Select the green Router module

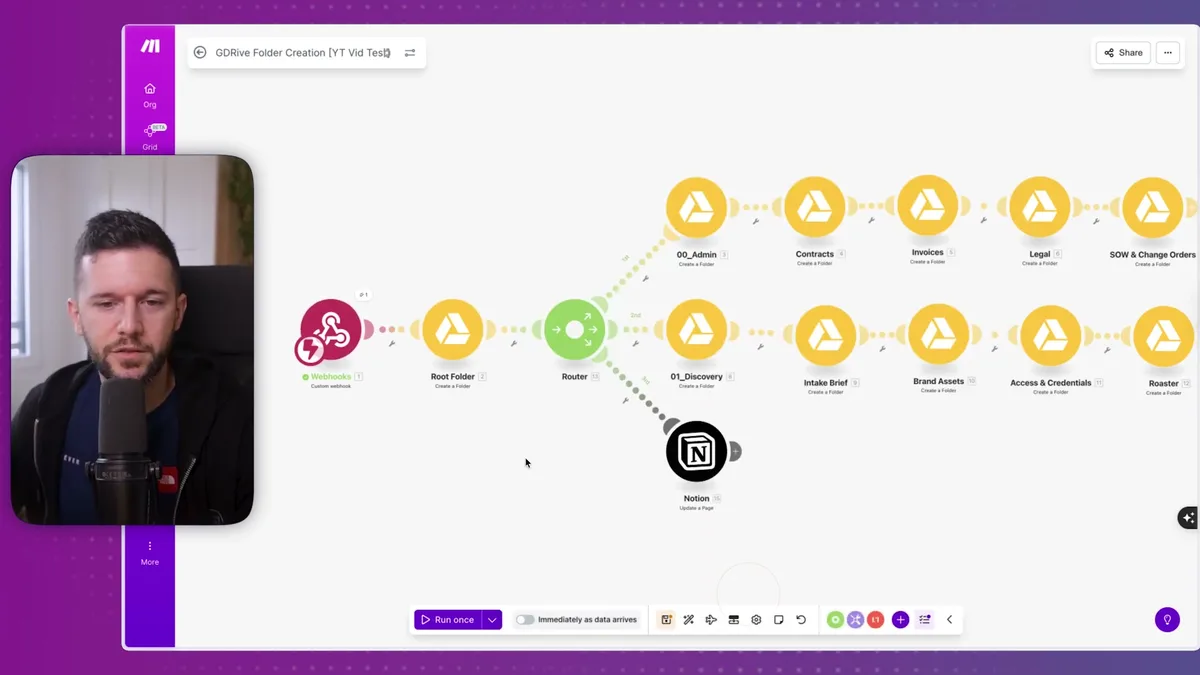coord(576,330)
